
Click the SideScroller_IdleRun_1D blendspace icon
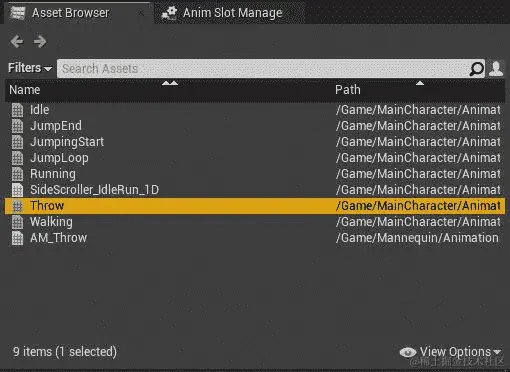tap(18, 190)
